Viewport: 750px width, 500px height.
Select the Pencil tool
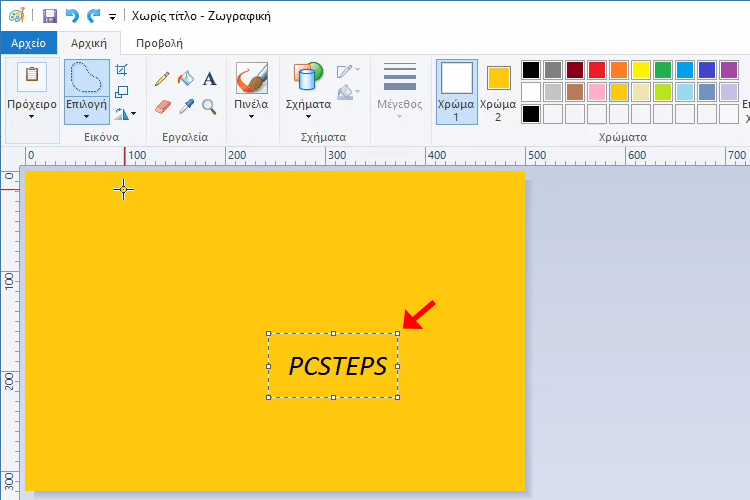coord(162,78)
